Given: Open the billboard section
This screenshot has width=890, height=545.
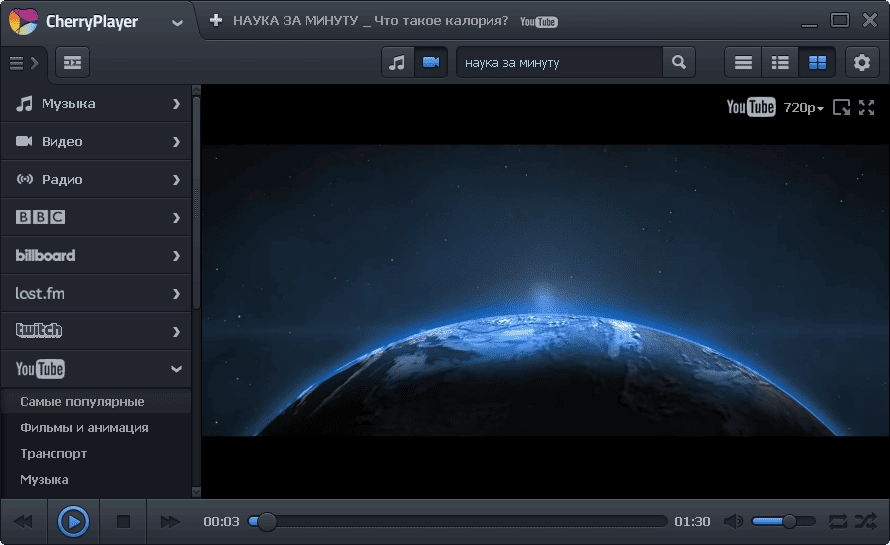Looking at the screenshot, I should pos(96,255).
